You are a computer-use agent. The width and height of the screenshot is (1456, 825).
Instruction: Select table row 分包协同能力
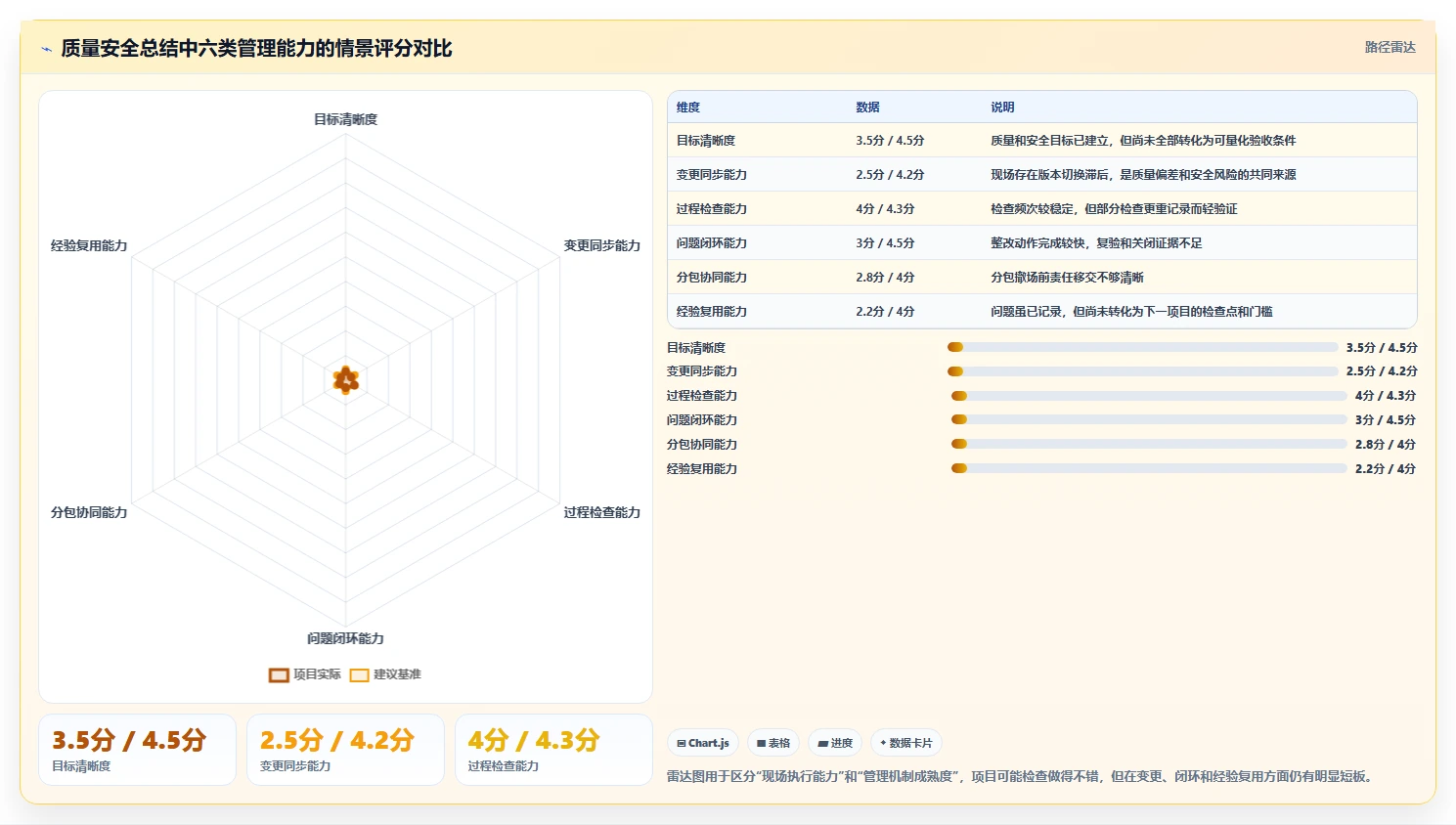pyautogui.click(x=1041, y=277)
